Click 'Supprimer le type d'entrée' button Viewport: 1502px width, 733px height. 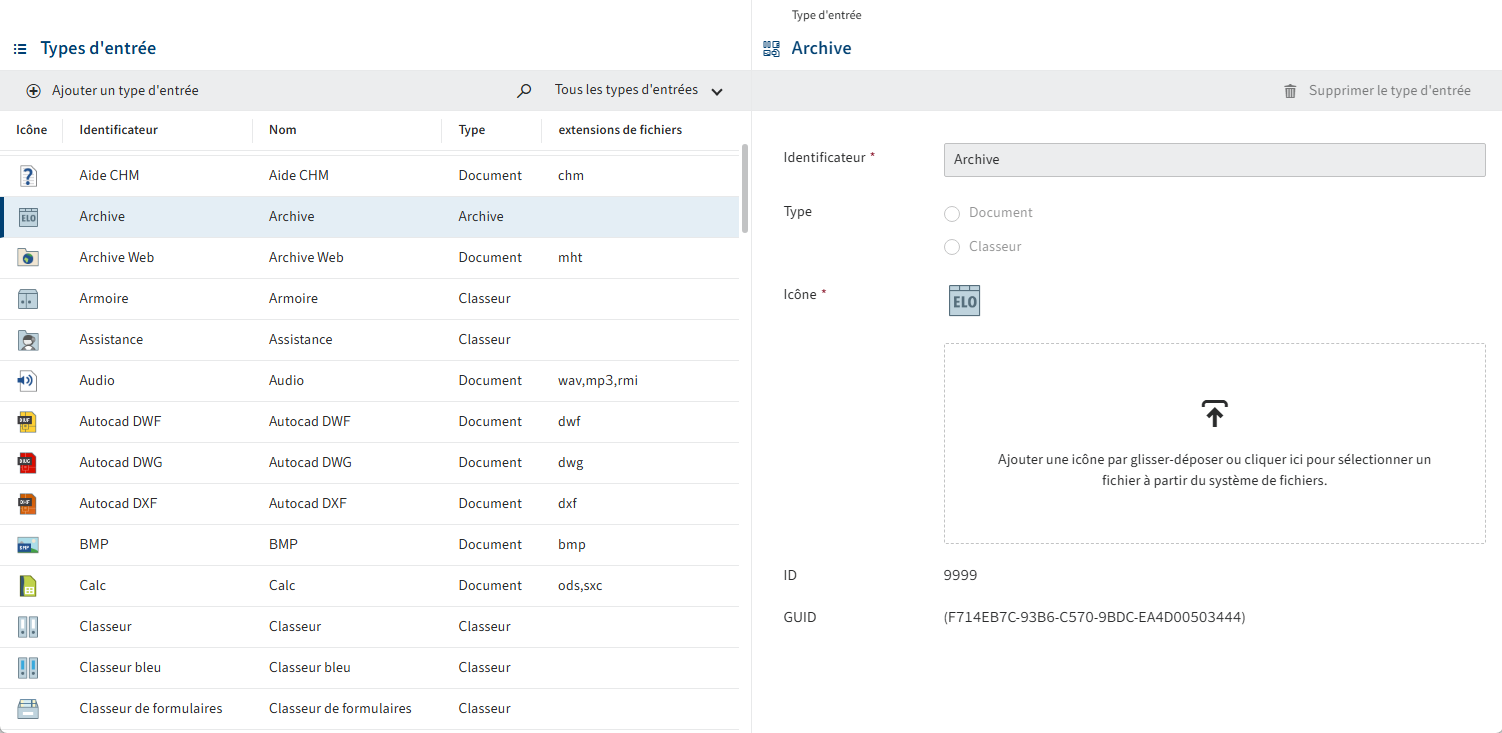coord(1389,91)
